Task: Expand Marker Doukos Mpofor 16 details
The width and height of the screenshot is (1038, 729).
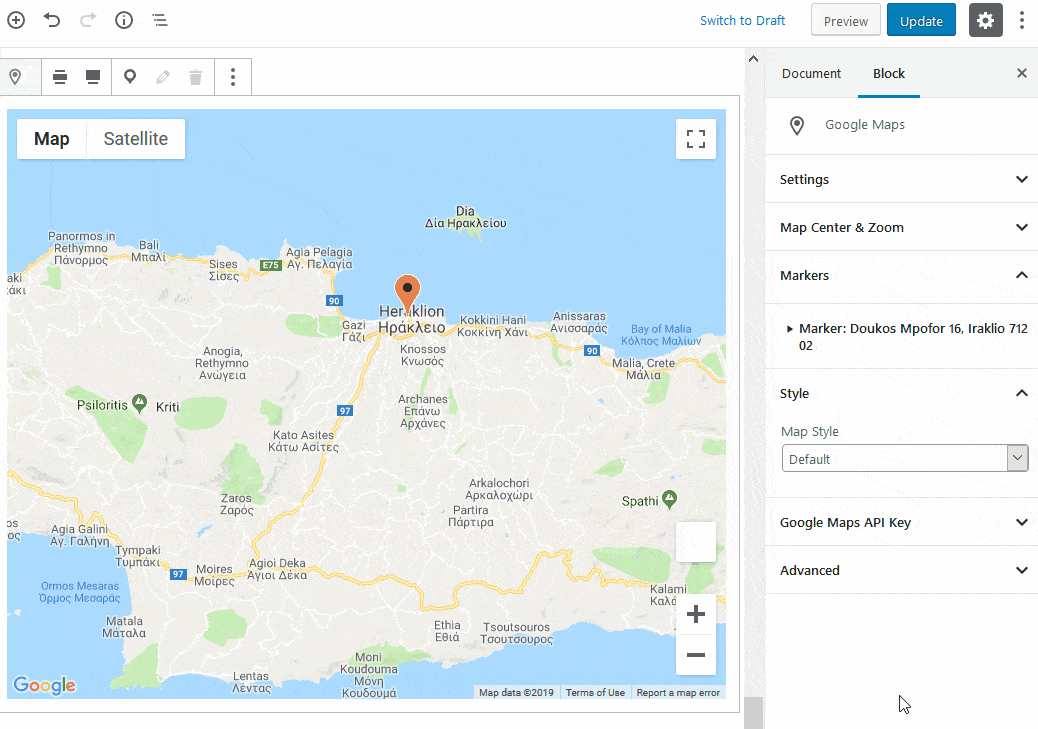Action: coord(907,337)
